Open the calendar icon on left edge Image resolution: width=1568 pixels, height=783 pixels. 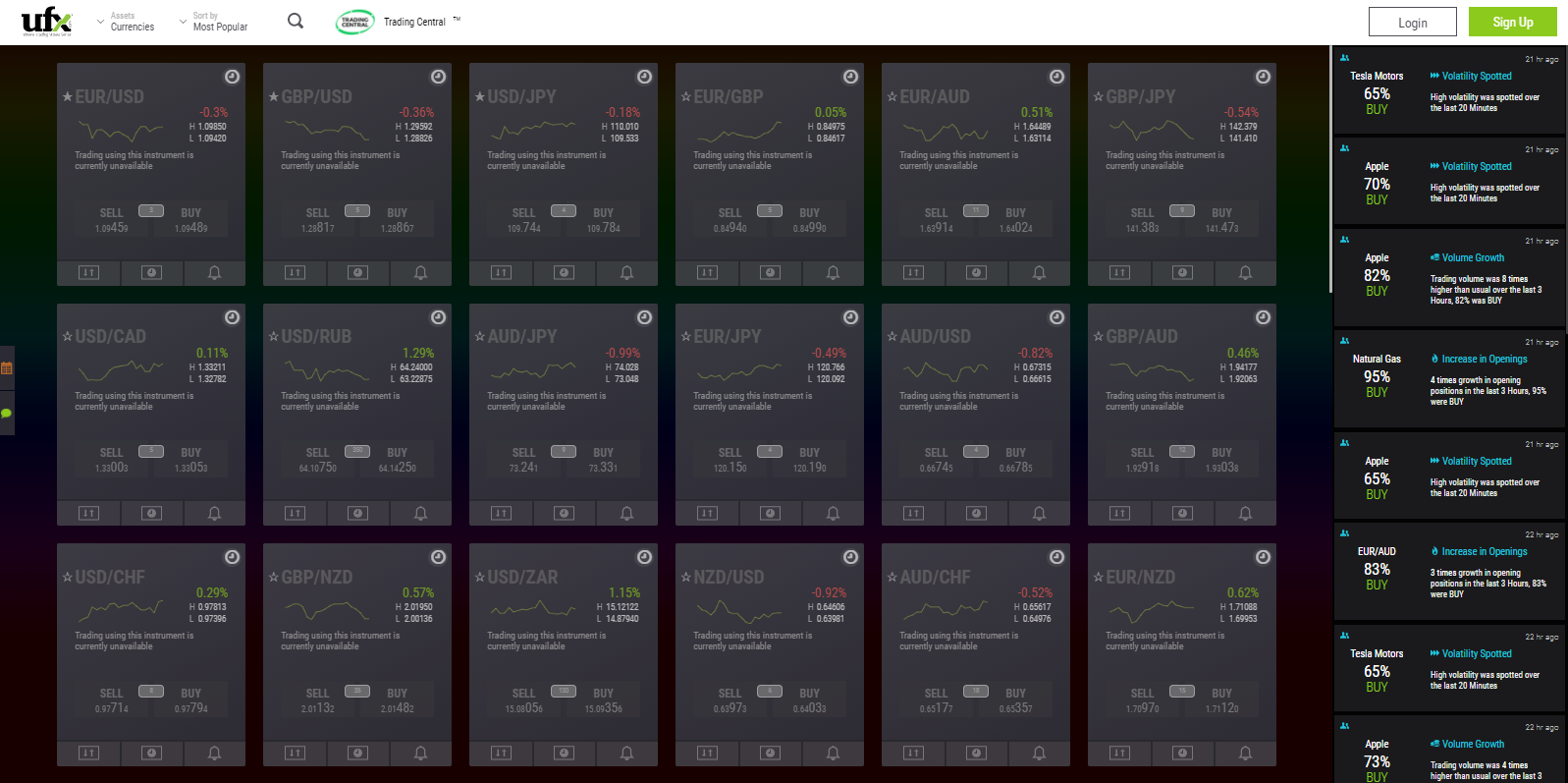[6, 368]
